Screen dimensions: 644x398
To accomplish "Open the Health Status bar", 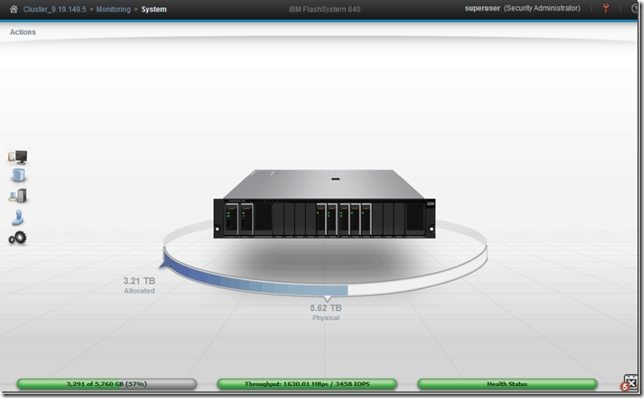I will pyautogui.click(x=507, y=384).
